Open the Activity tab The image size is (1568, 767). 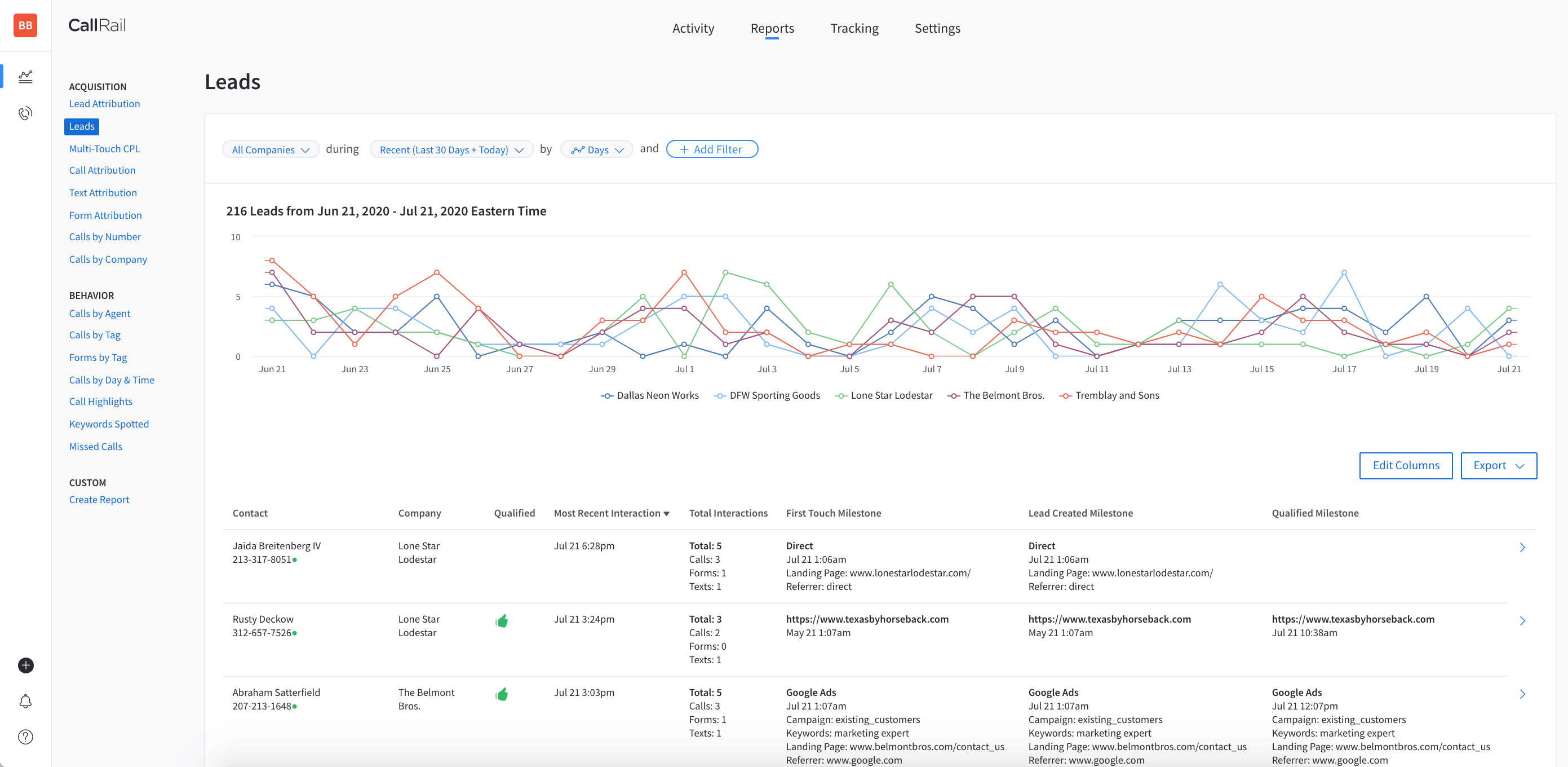pos(693,28)
